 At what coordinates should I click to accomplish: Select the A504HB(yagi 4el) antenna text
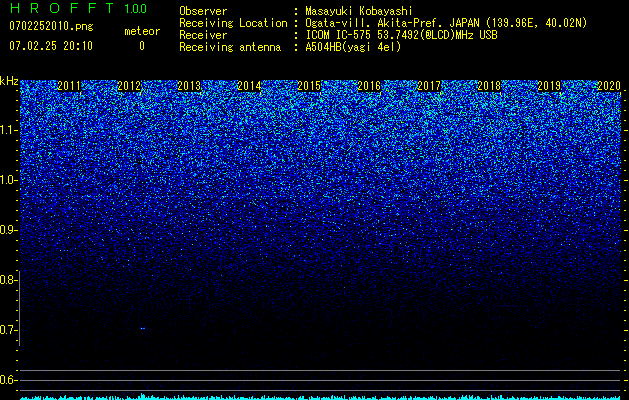353,47
